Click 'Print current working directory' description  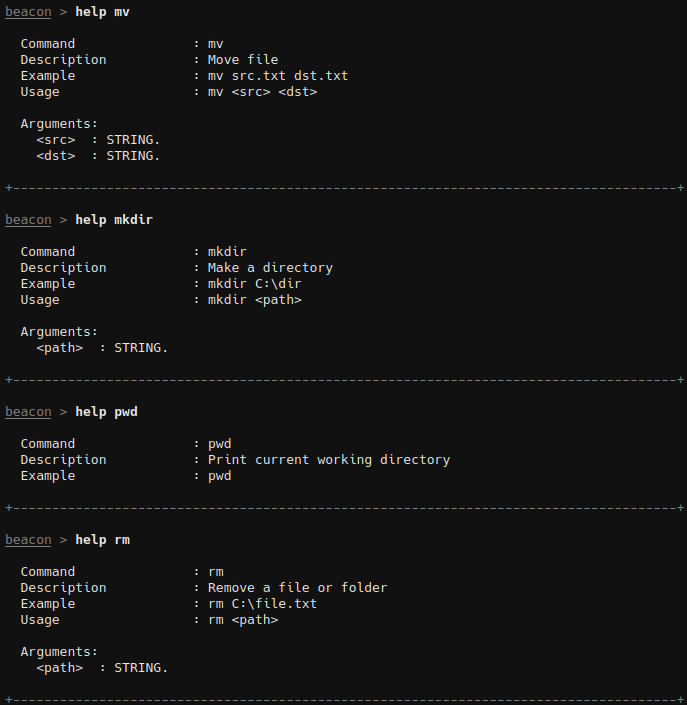[329, 460]
